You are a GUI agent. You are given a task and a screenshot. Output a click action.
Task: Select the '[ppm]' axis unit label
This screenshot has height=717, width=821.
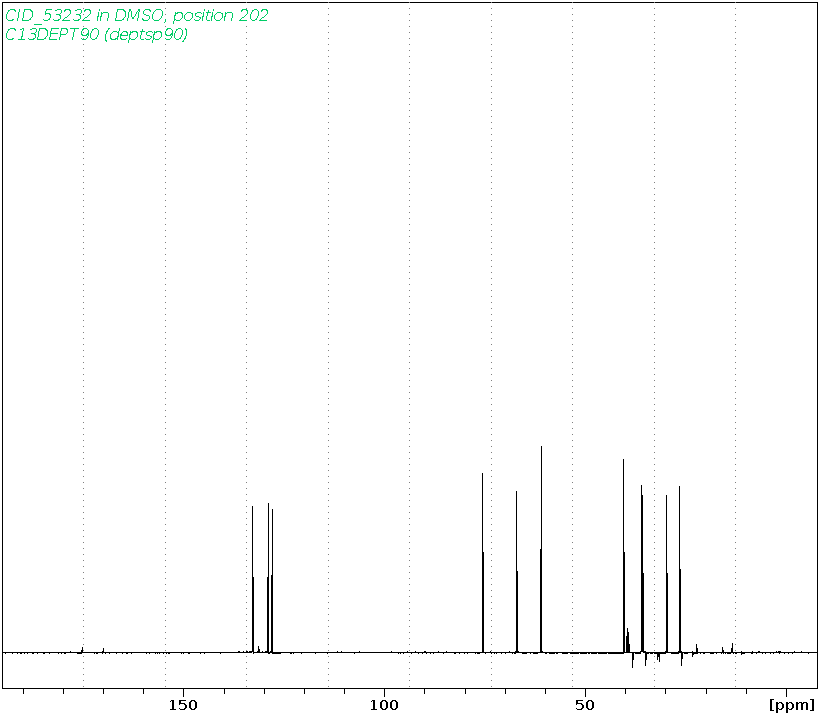(792, 705)
